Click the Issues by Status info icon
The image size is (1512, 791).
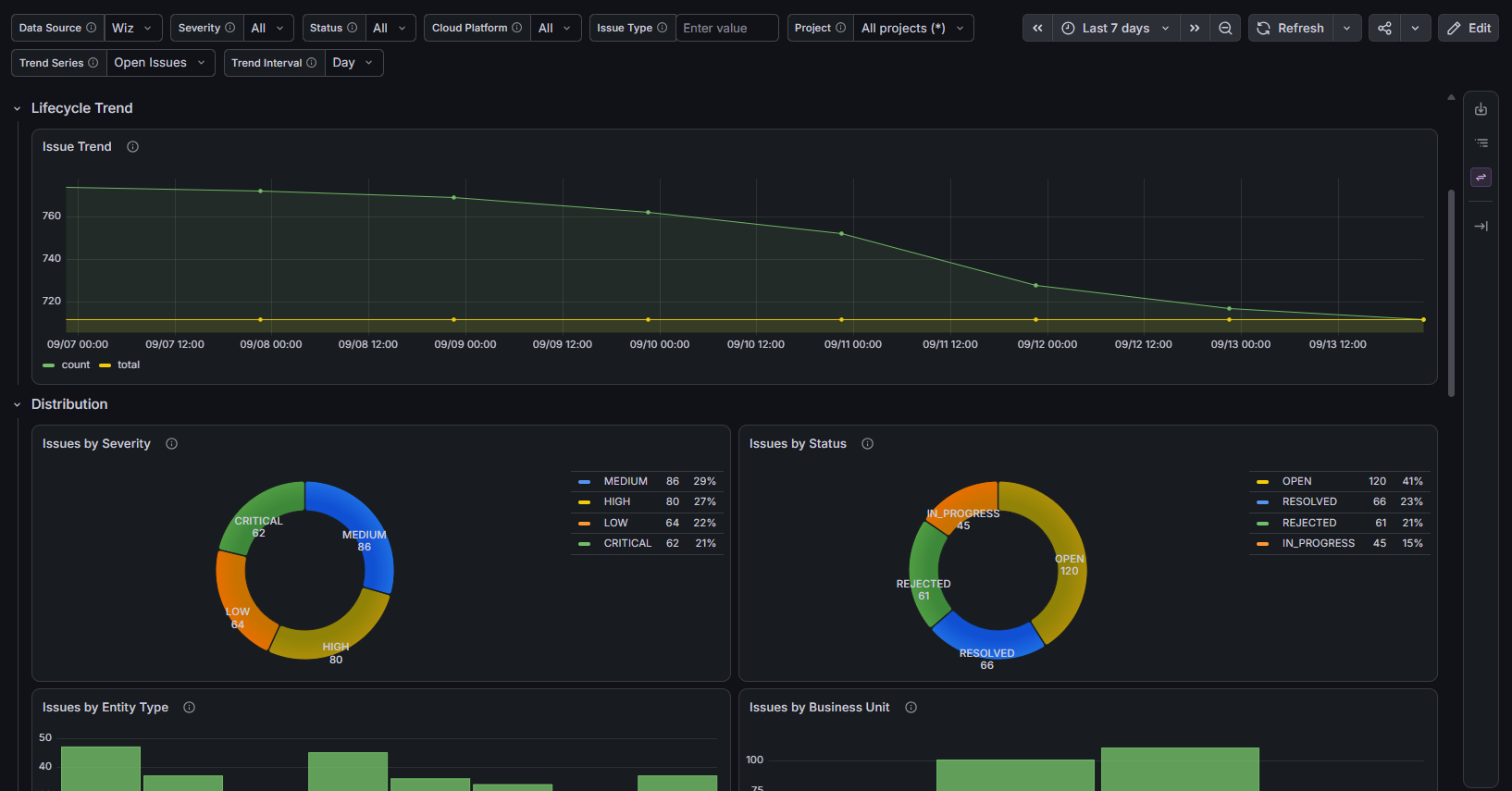coord(867,444)
